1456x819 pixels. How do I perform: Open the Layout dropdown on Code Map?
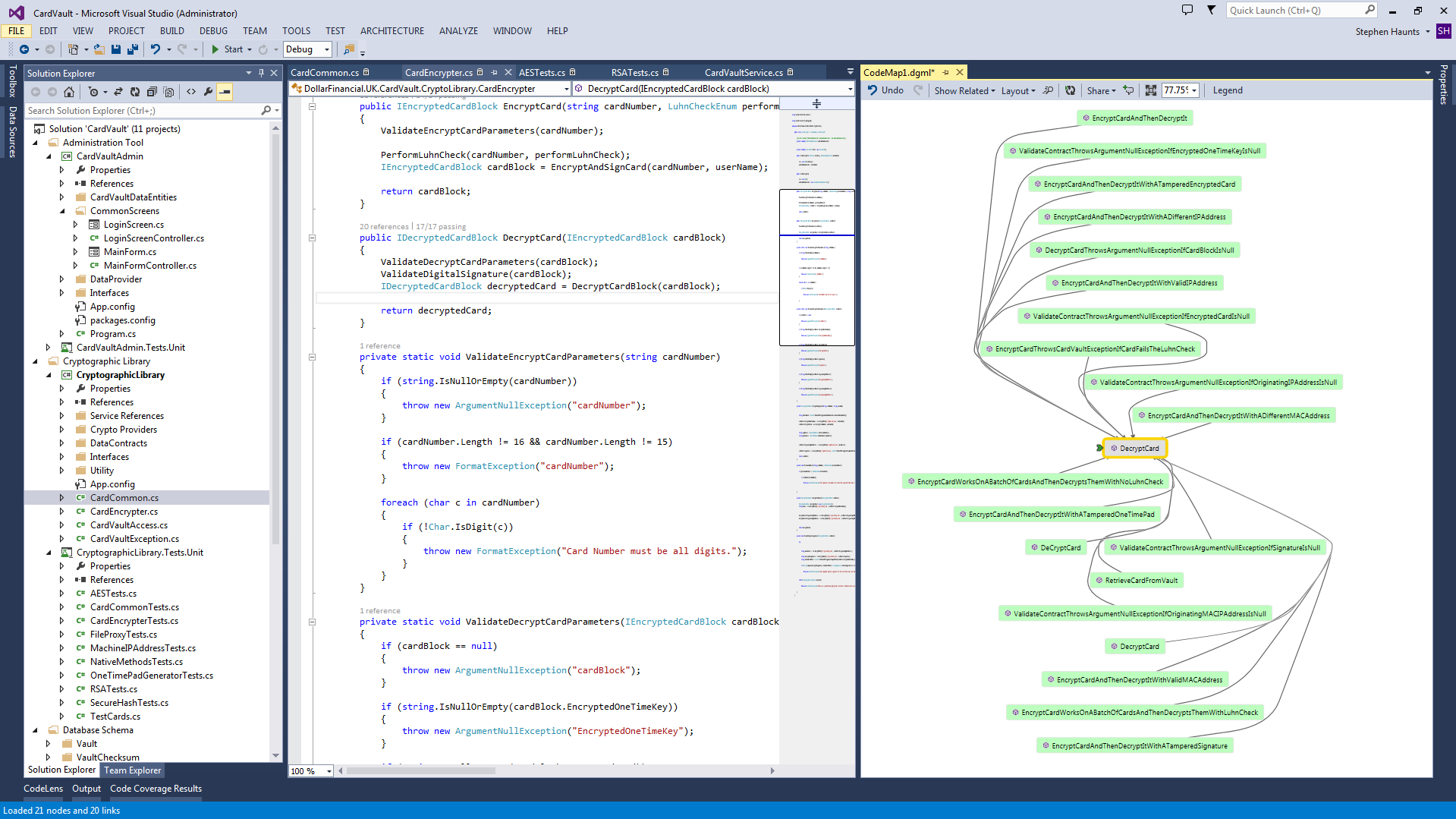[x=1017, y=90]
